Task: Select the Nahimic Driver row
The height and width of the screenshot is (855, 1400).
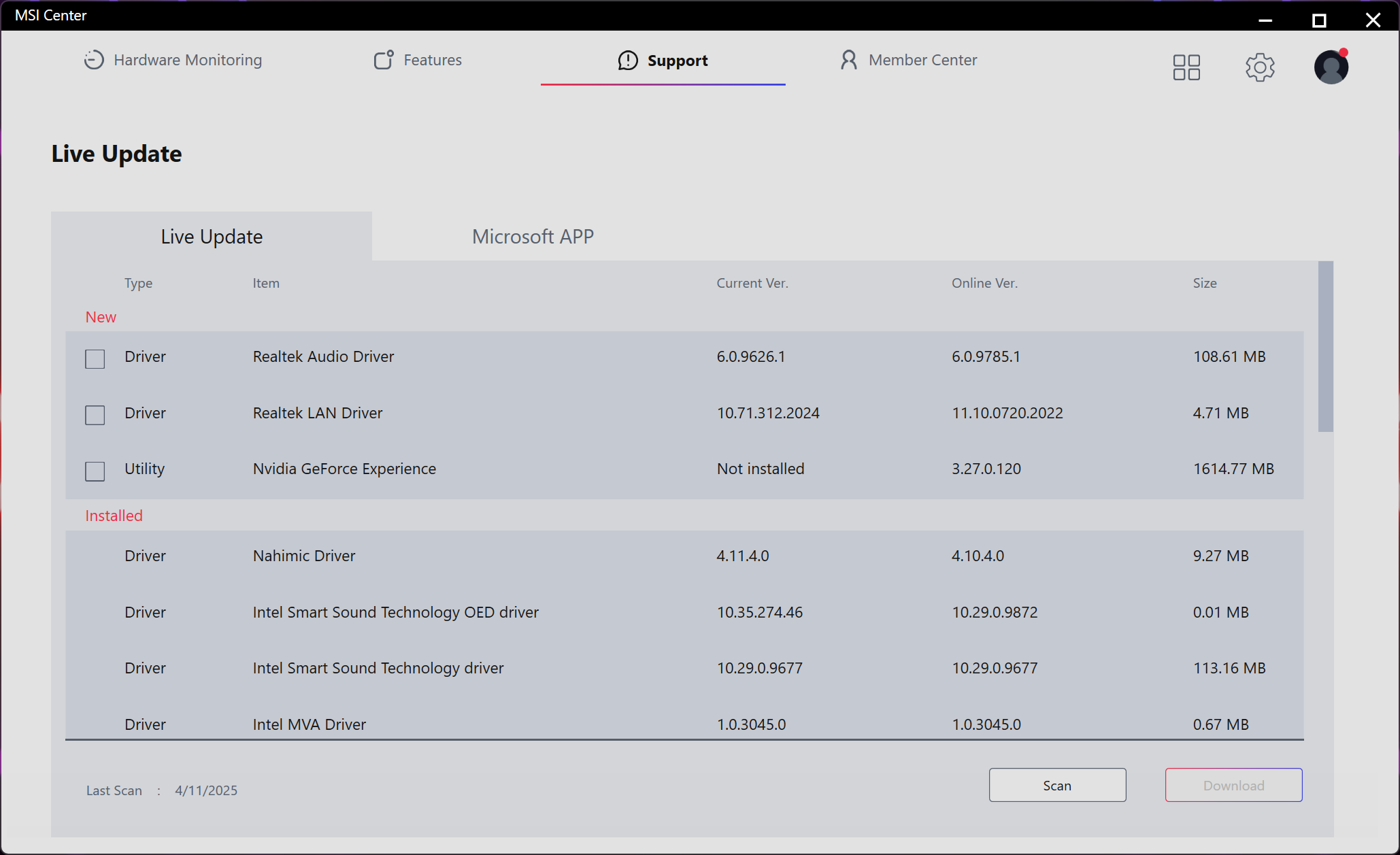Action: click(x=304, y=556)
